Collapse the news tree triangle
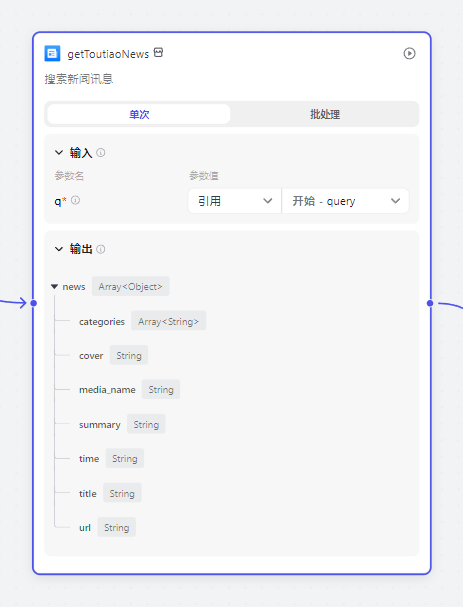The height and width of the screenshot is (607, 463). tap(55, 287)
